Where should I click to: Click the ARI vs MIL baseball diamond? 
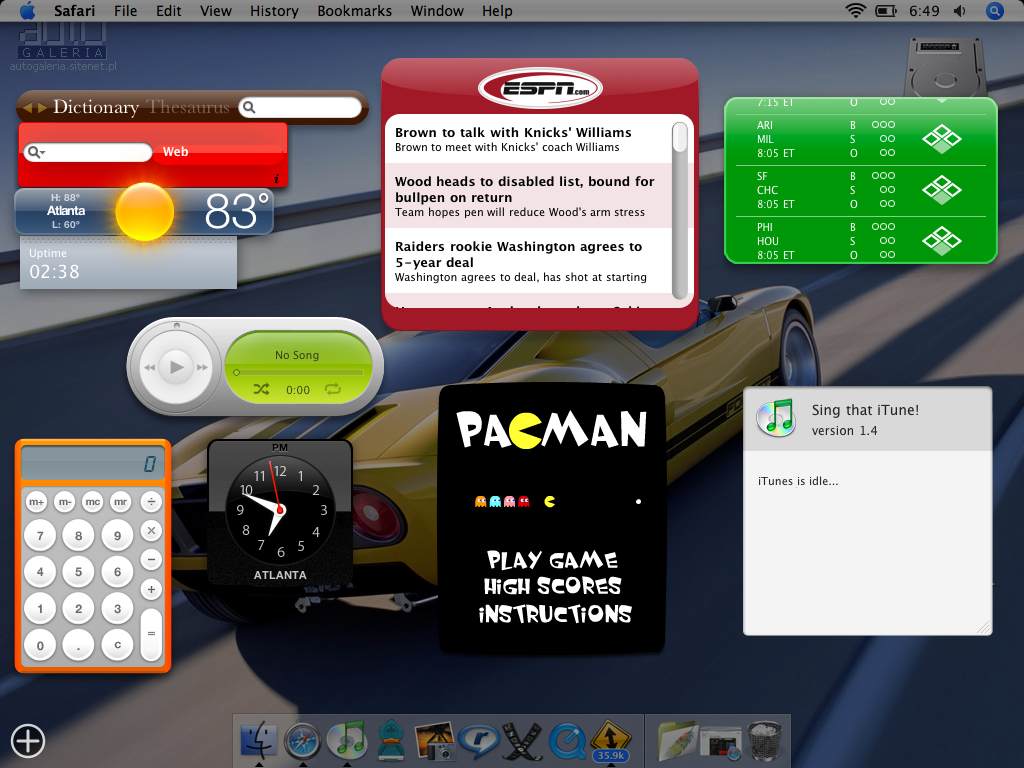pyautogui.click(x=941, y=138)
